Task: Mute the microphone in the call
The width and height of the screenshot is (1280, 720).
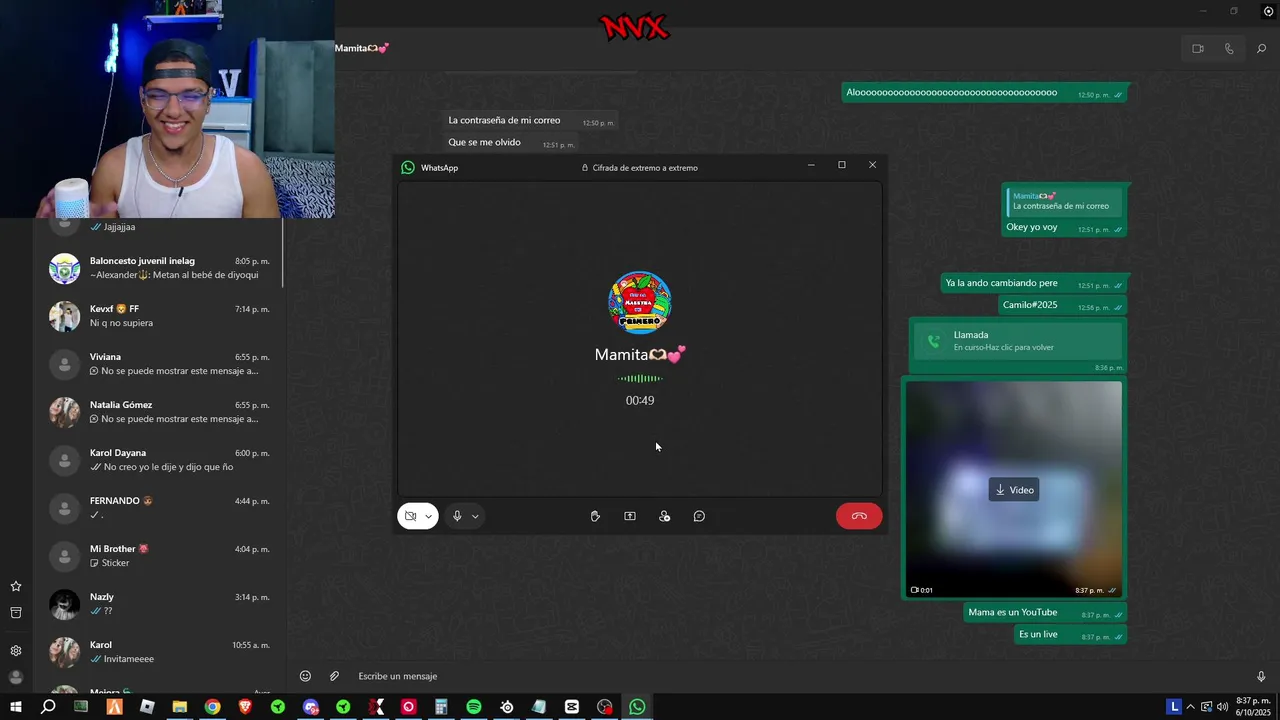Action: point(457,516)
